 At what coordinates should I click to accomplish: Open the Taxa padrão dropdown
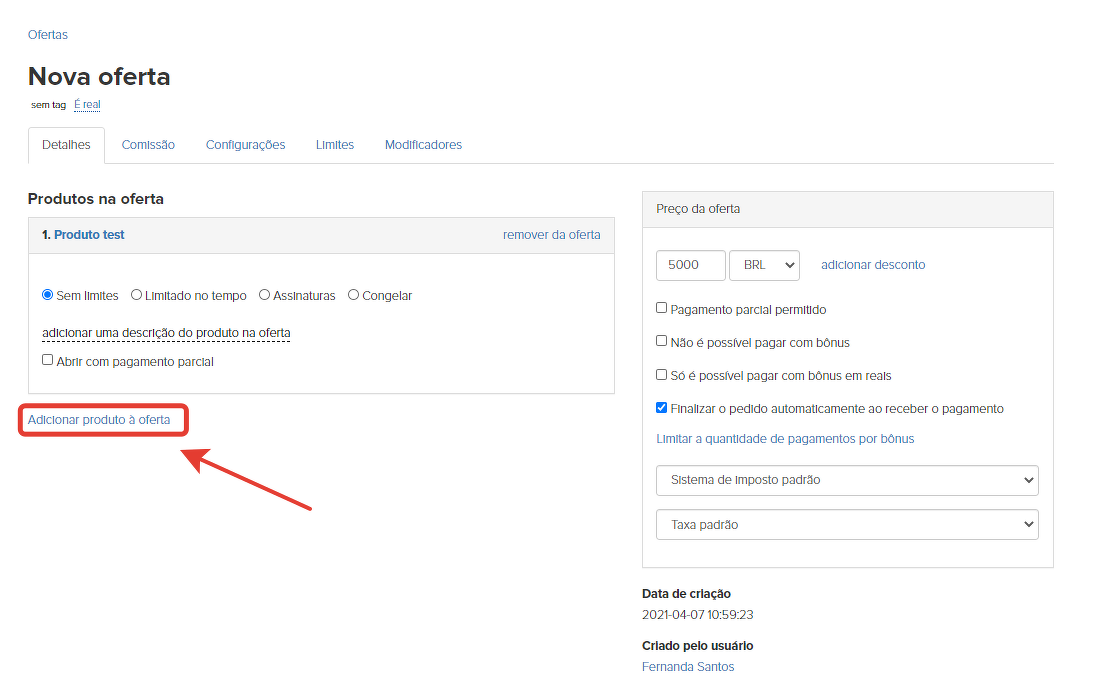click(847, 524)
